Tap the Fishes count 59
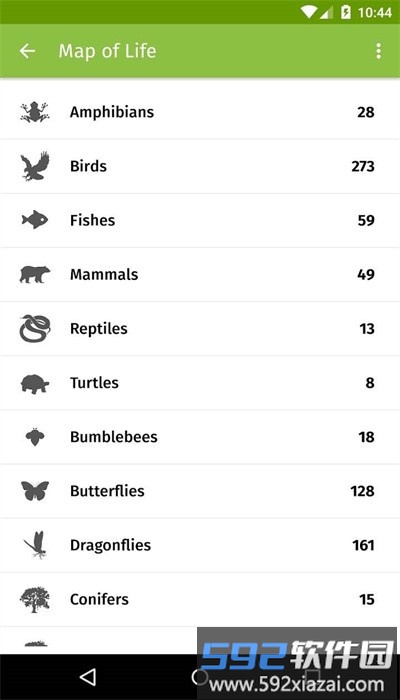The width and height of the screenshot is (400, 700). [x=366, y=220]
